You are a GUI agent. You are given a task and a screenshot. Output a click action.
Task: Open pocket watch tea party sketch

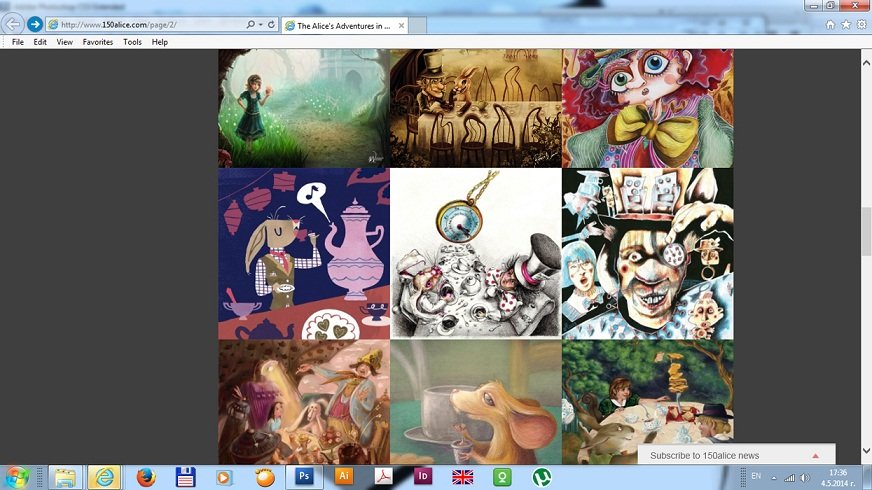[476, 254]
